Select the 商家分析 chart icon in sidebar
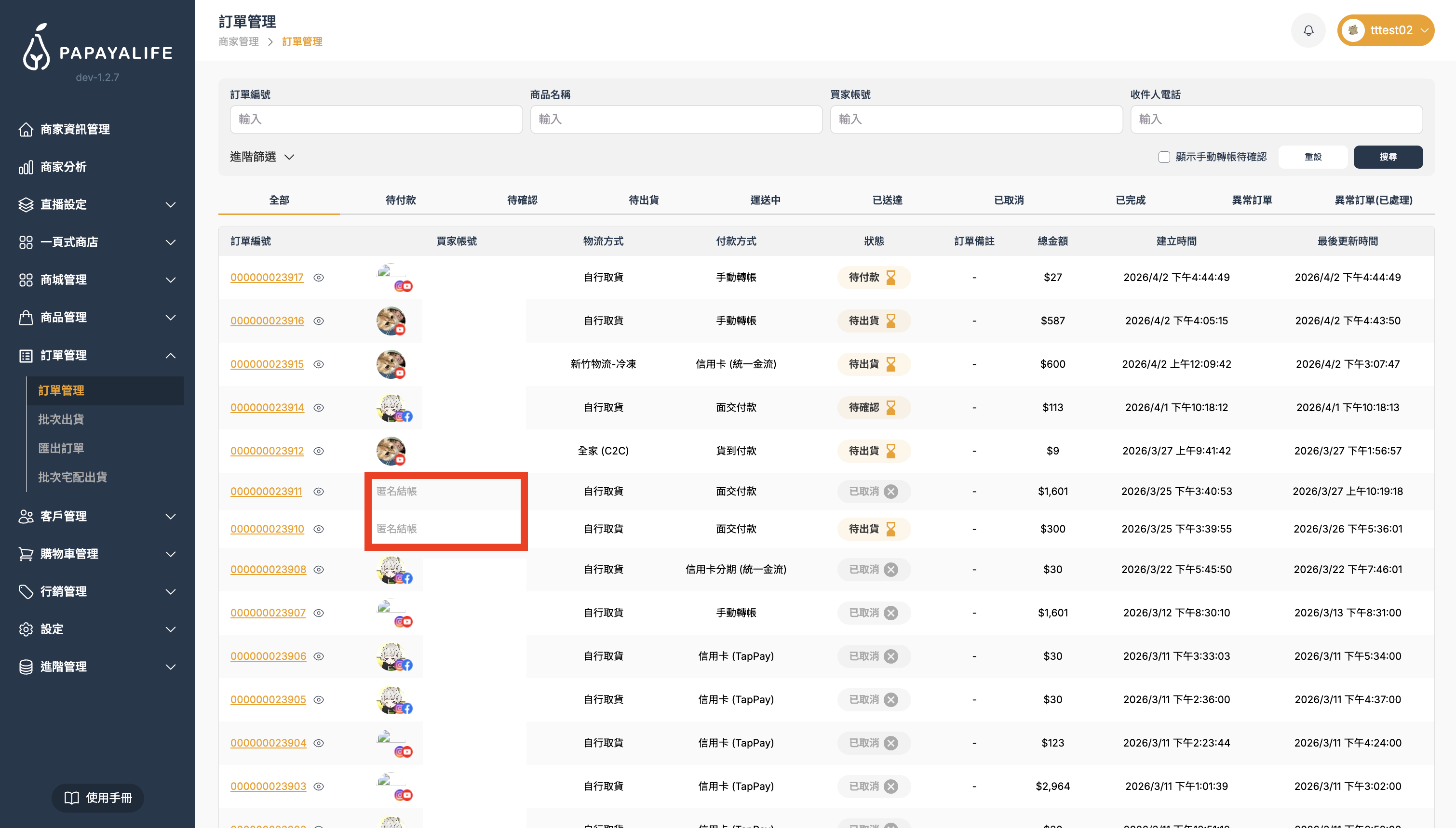 point(27,167)
